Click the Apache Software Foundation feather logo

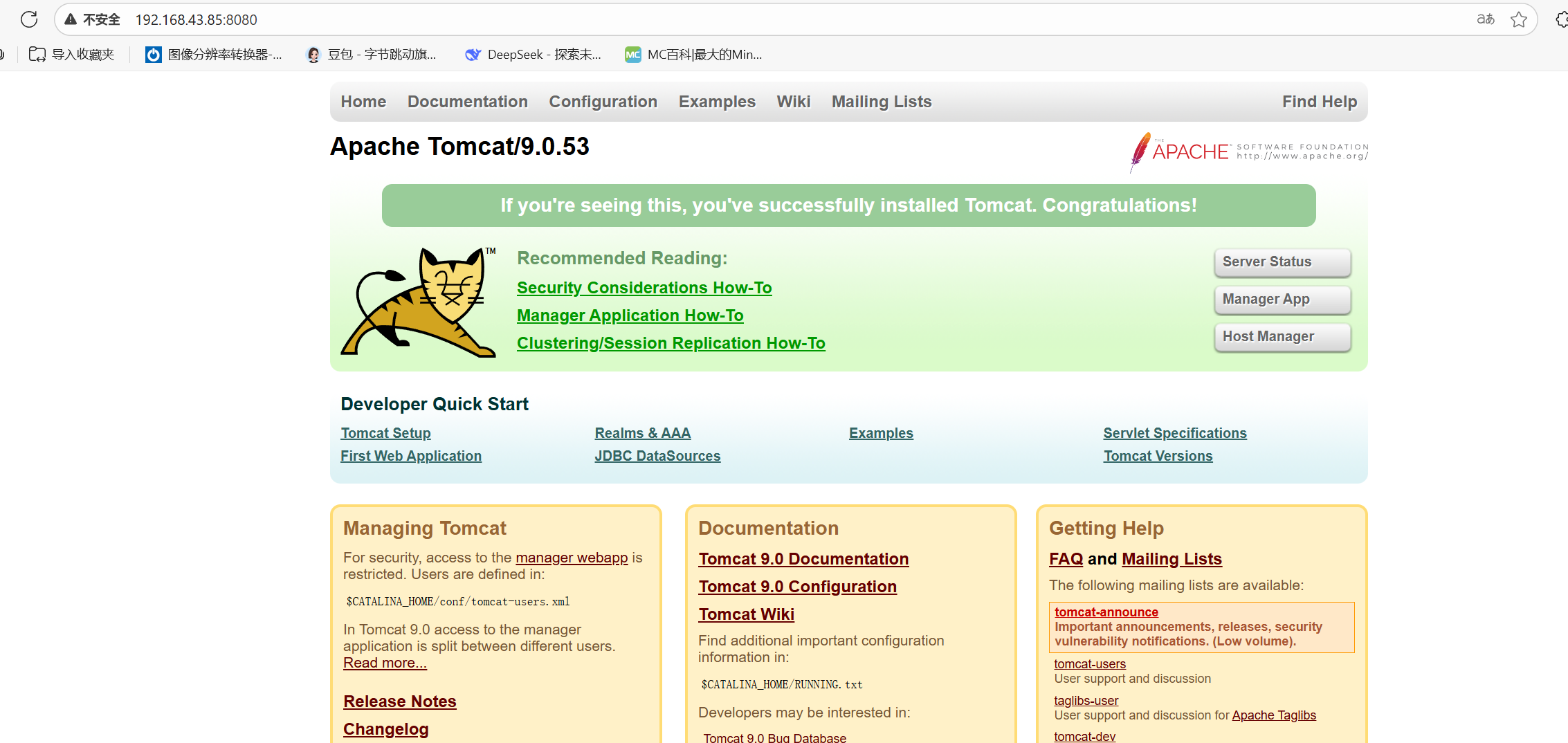pos(1248,152)
